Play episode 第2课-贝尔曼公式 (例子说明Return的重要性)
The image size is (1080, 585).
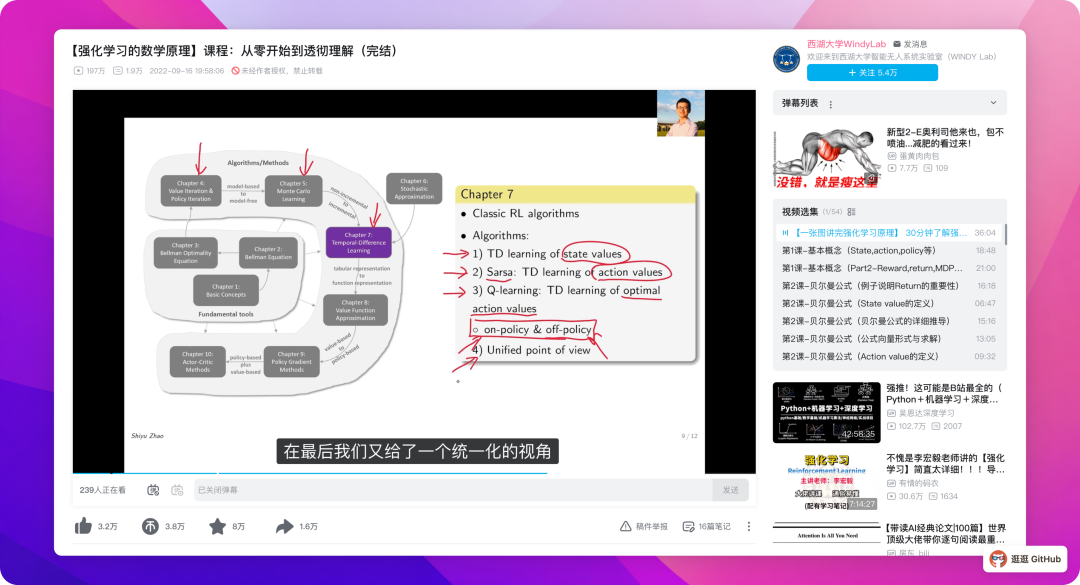click(x=889, y=286)
